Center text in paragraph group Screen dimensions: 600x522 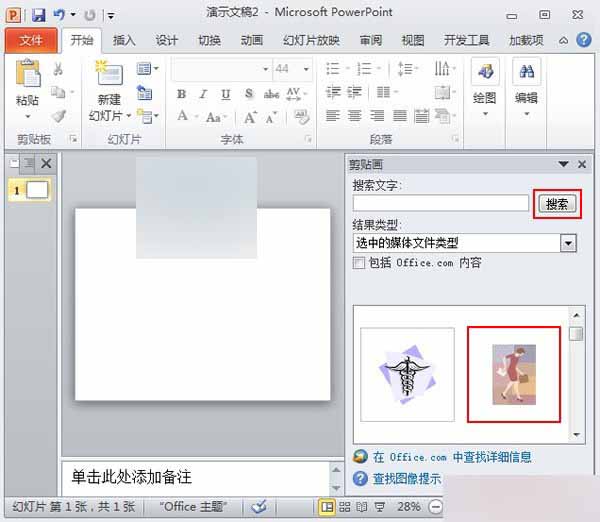354,116
